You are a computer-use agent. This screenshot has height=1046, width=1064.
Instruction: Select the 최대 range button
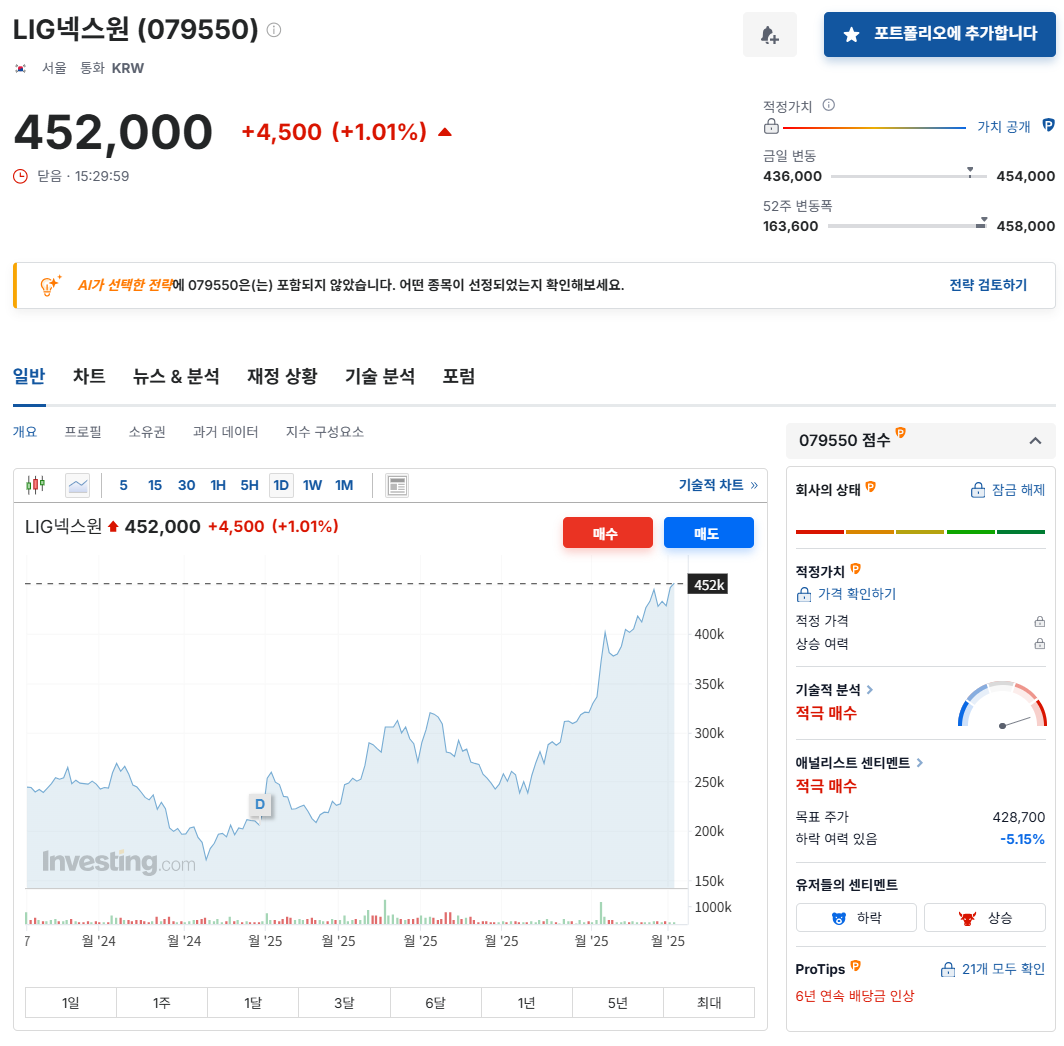(709, 1003)
